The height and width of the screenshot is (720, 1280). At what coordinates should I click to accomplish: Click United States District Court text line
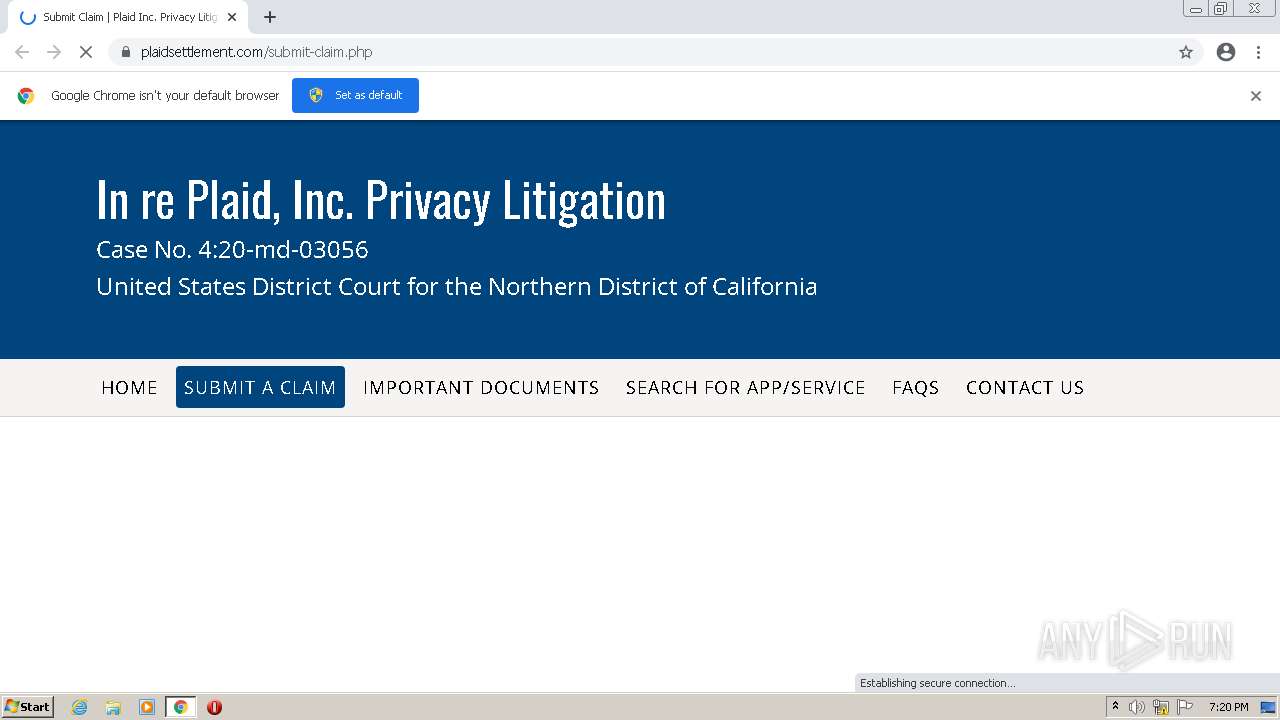pos(457,287)
